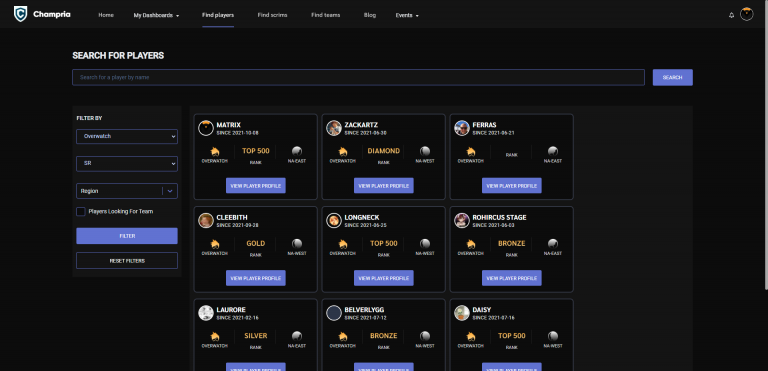Click Zackartz's profile avatar

click(x=334, y=128)
